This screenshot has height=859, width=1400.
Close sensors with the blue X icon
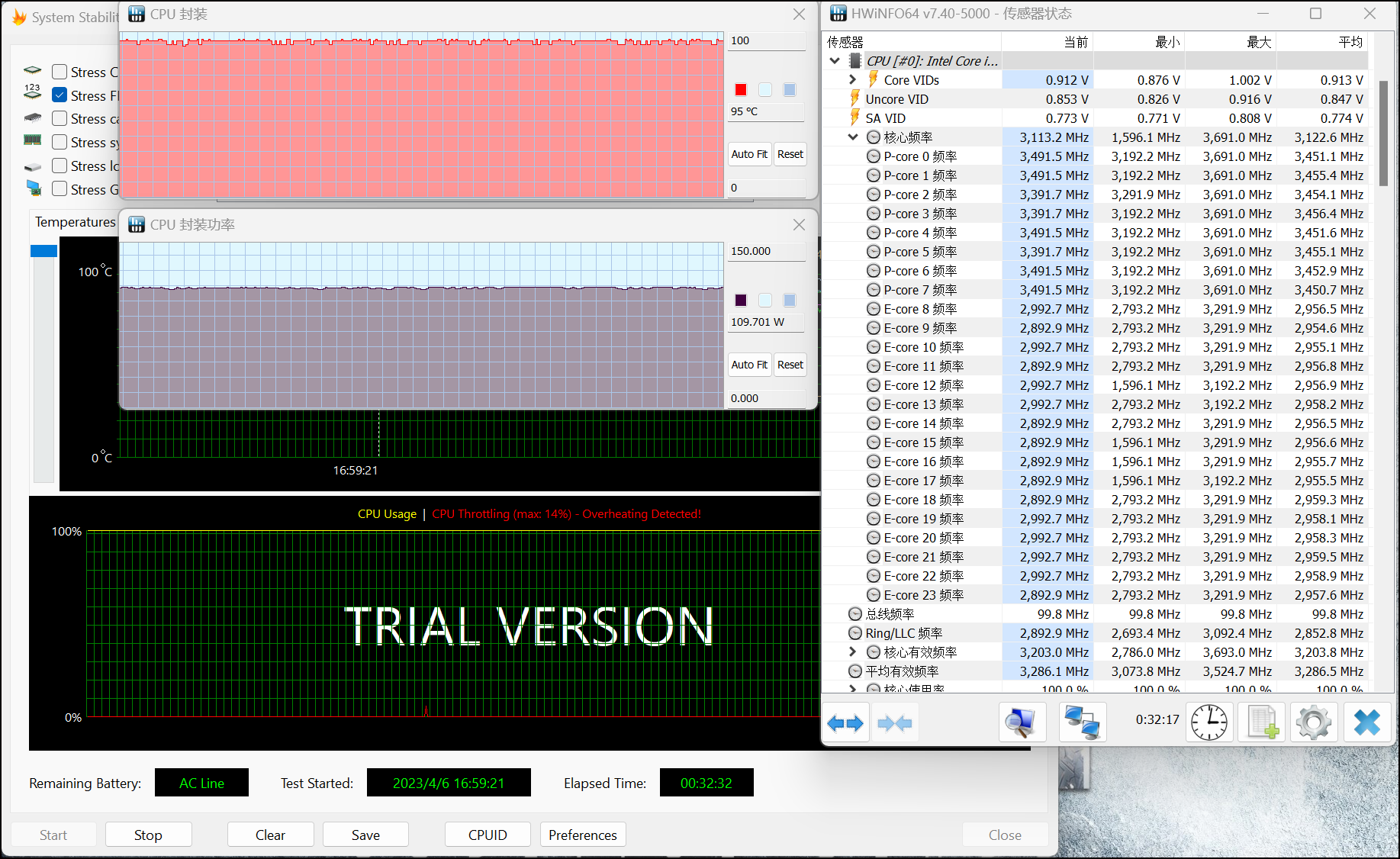(x=1366, y=722)
